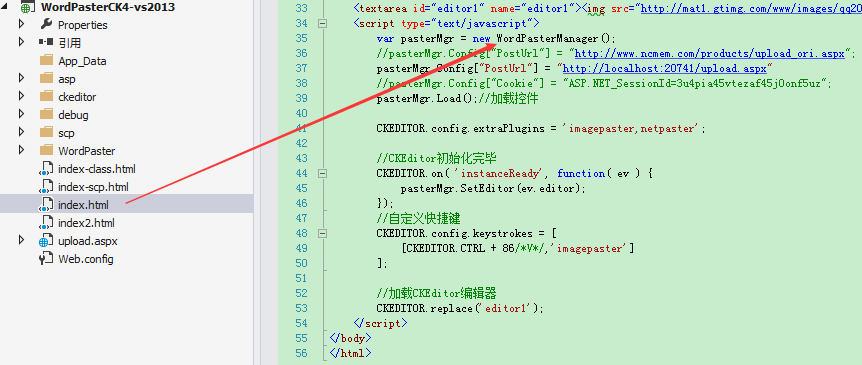
Task: Click the WordPaster folder icon
Action: tap(47, 151)
